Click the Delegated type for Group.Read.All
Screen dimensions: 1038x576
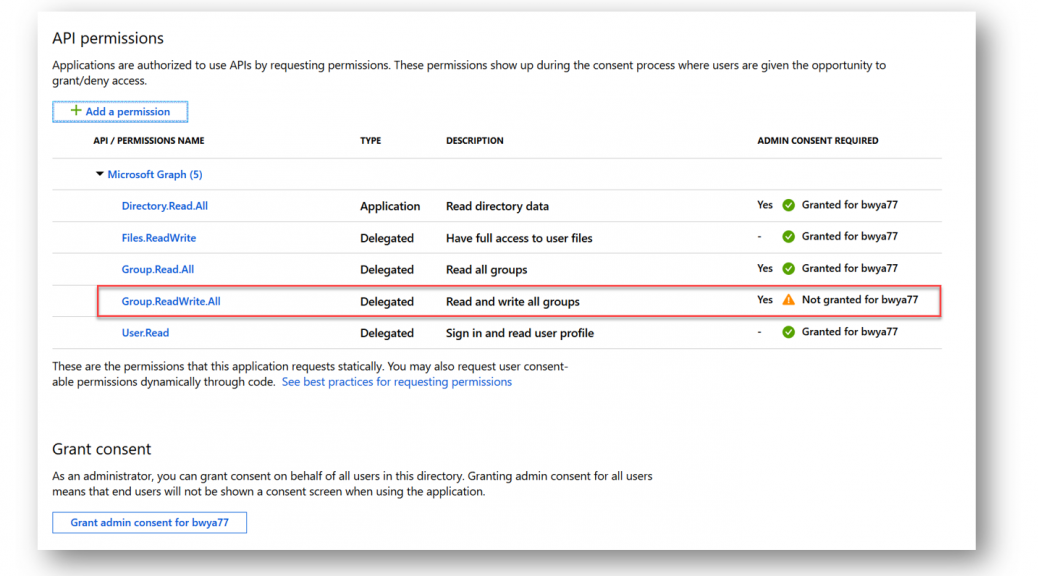tap(387, 269)
